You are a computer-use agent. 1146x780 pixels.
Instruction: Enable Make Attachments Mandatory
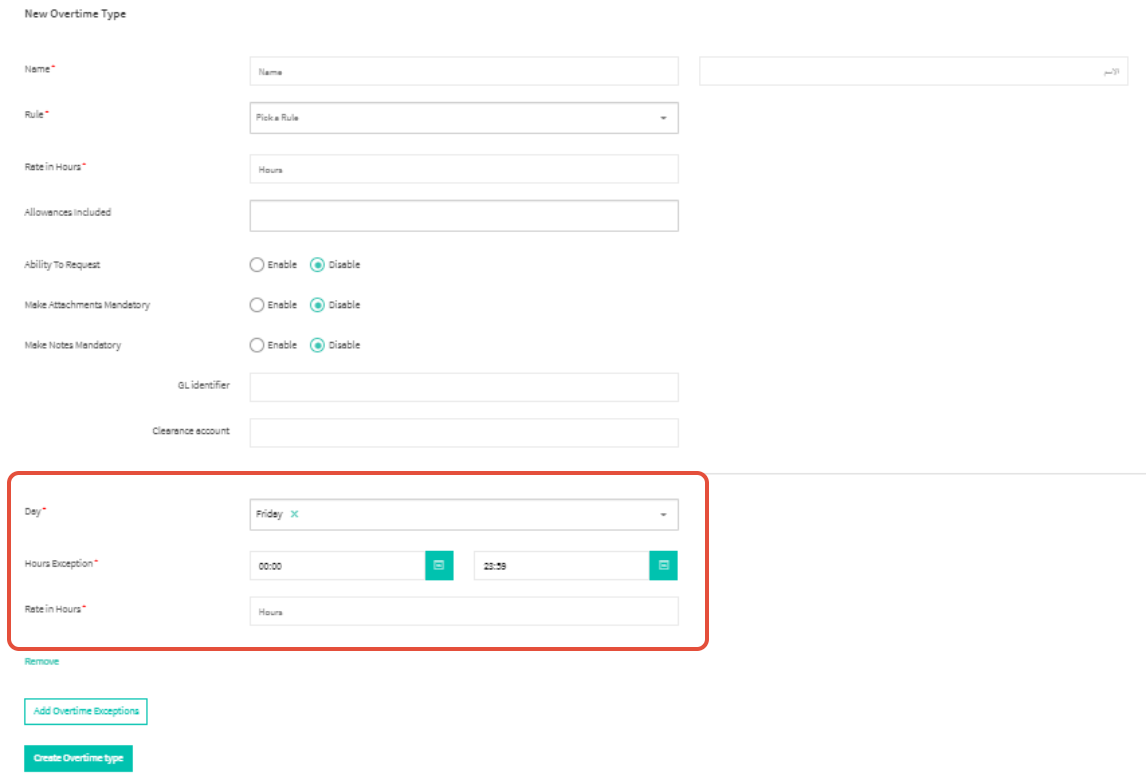257,305
